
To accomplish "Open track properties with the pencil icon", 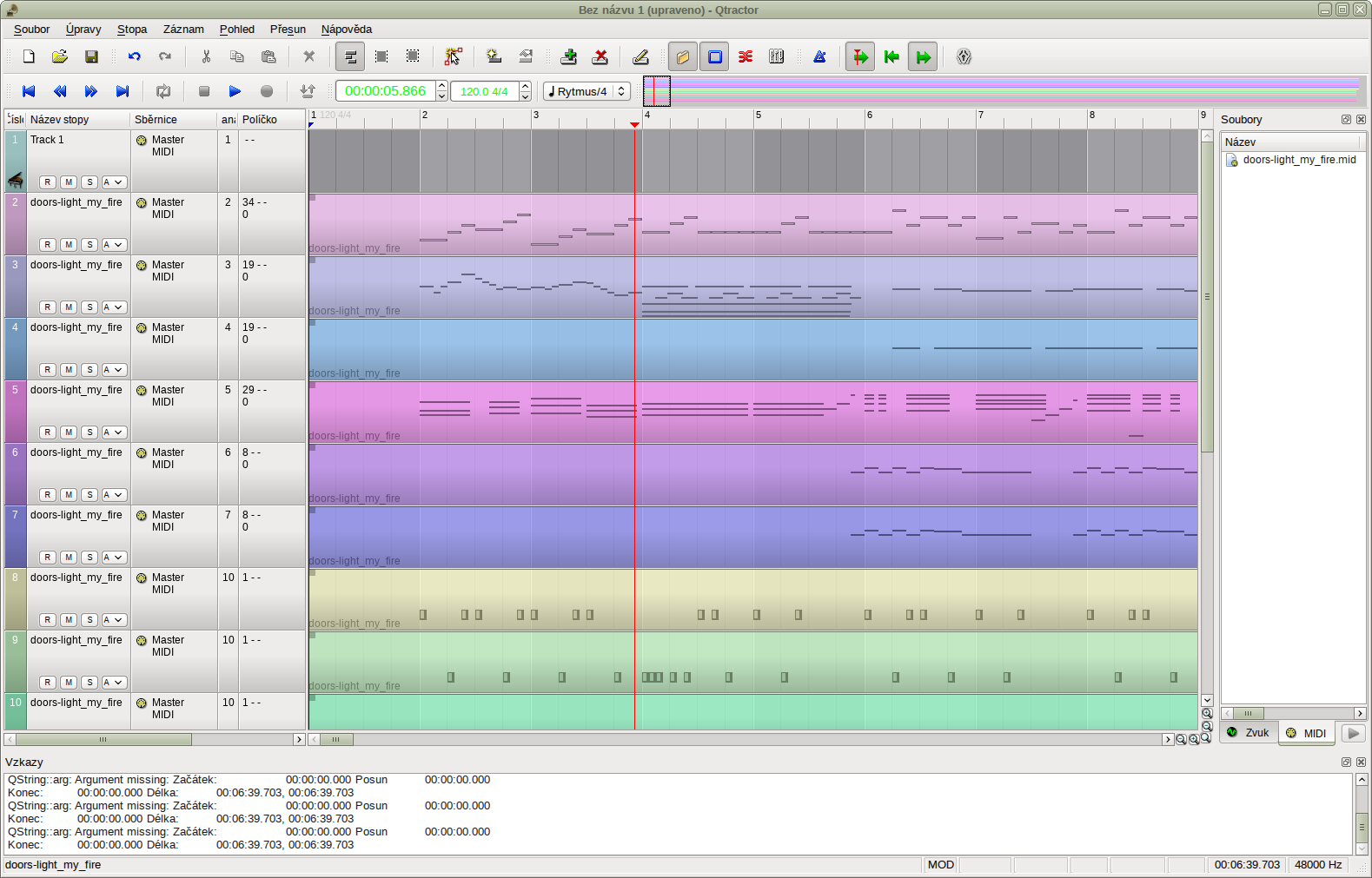I will click(640, 56).
